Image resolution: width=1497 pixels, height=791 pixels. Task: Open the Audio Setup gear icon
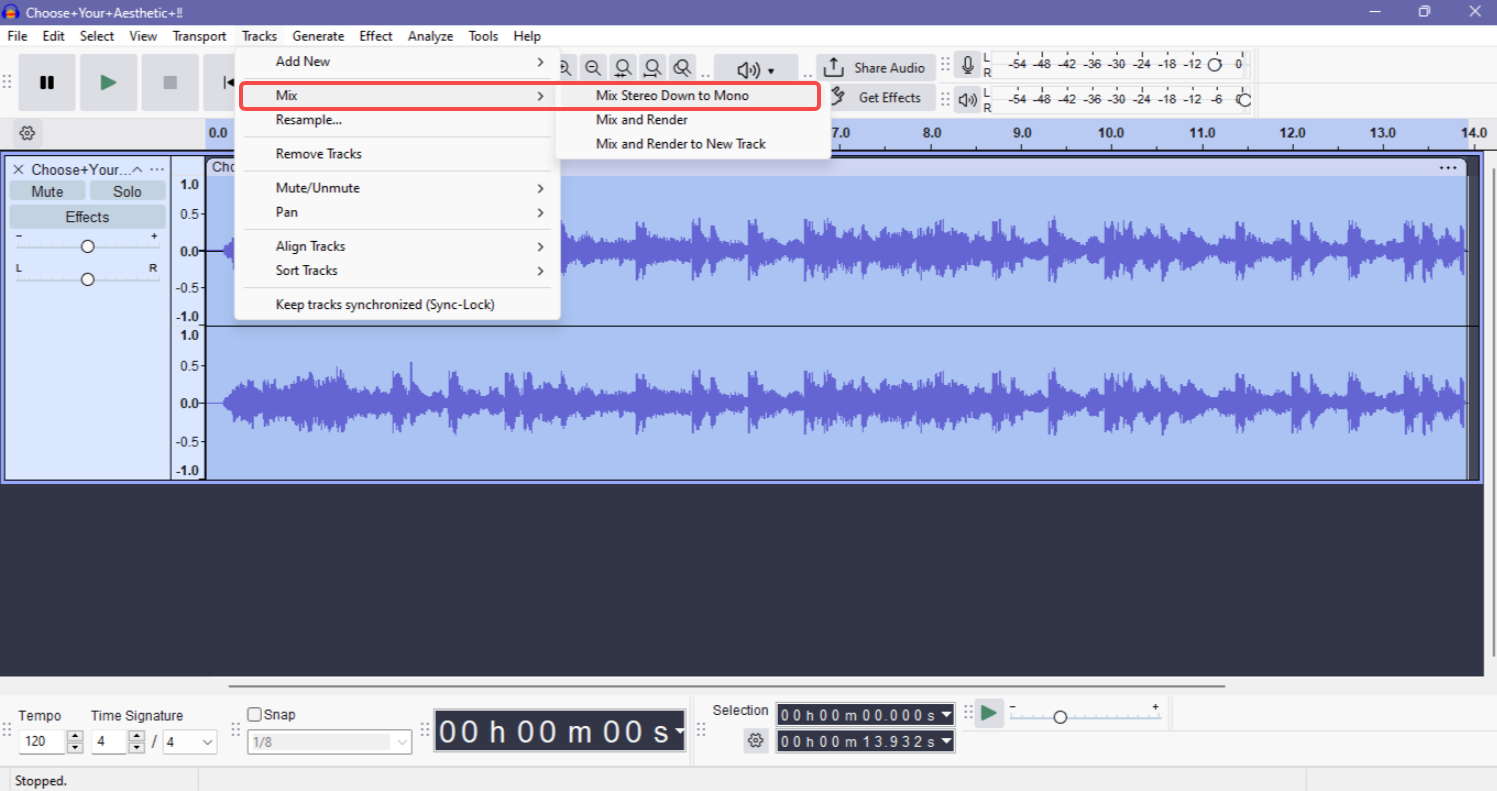(26, 132)
